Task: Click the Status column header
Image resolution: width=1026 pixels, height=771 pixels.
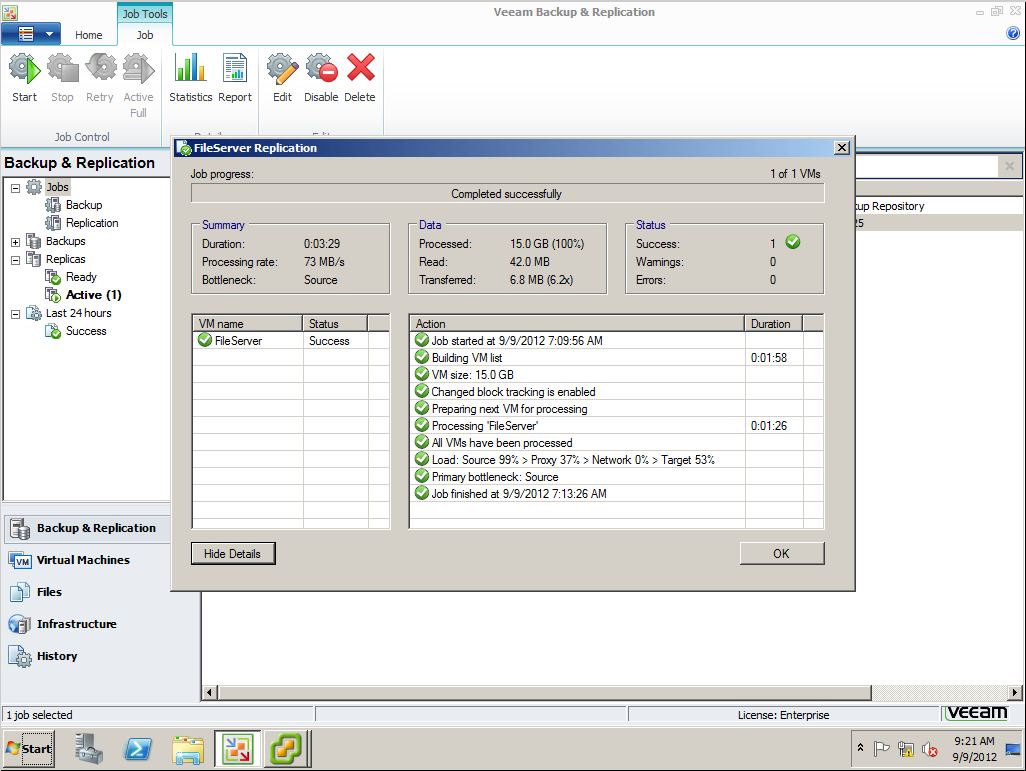Action: tap(335, 323)
